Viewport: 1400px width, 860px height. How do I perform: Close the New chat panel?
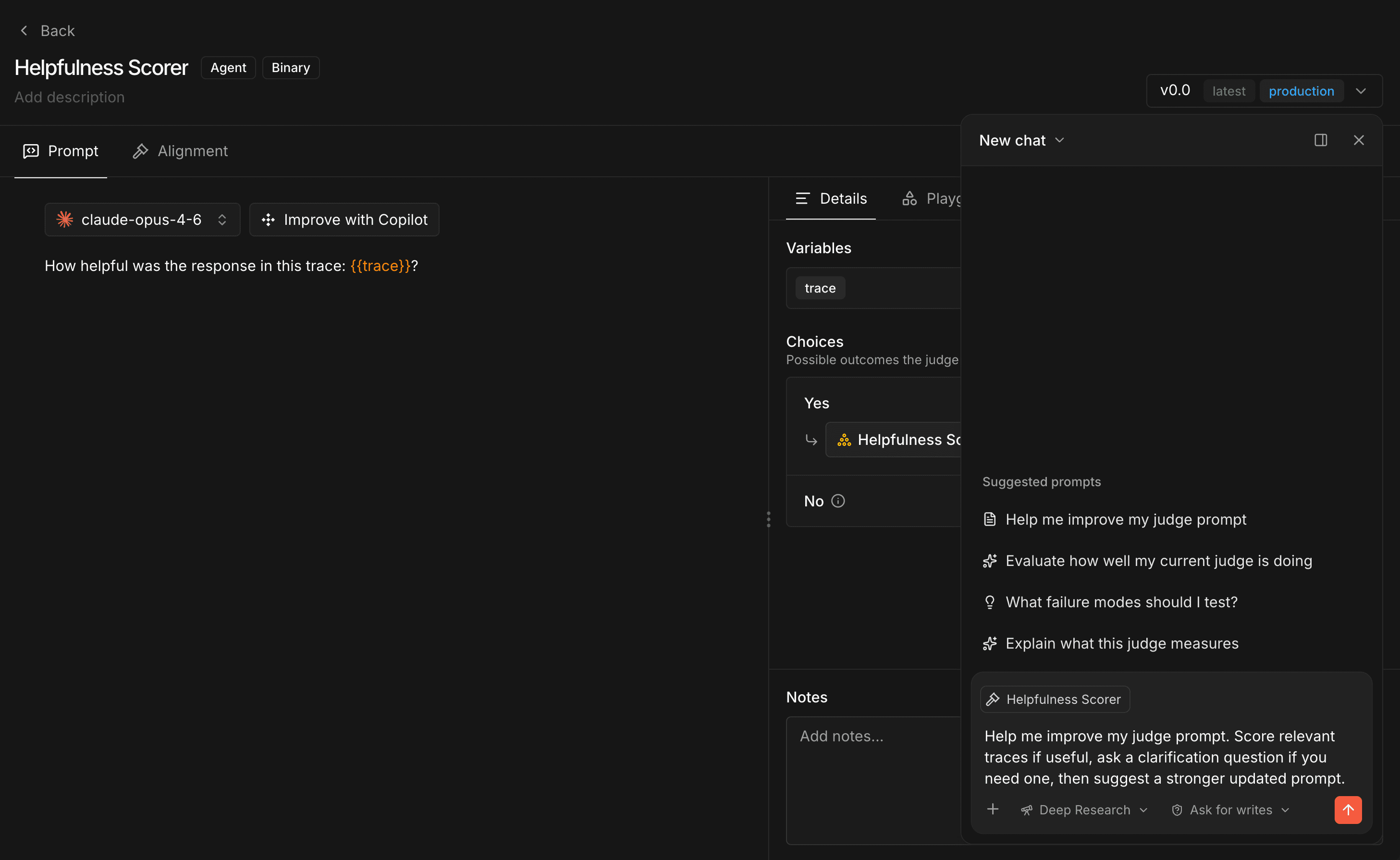(x=1359, y=140)
